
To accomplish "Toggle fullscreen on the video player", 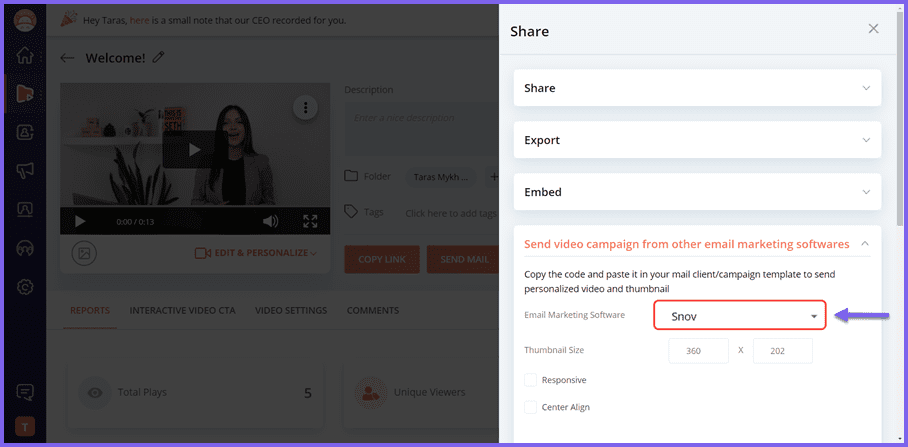I will pos(310,221).
